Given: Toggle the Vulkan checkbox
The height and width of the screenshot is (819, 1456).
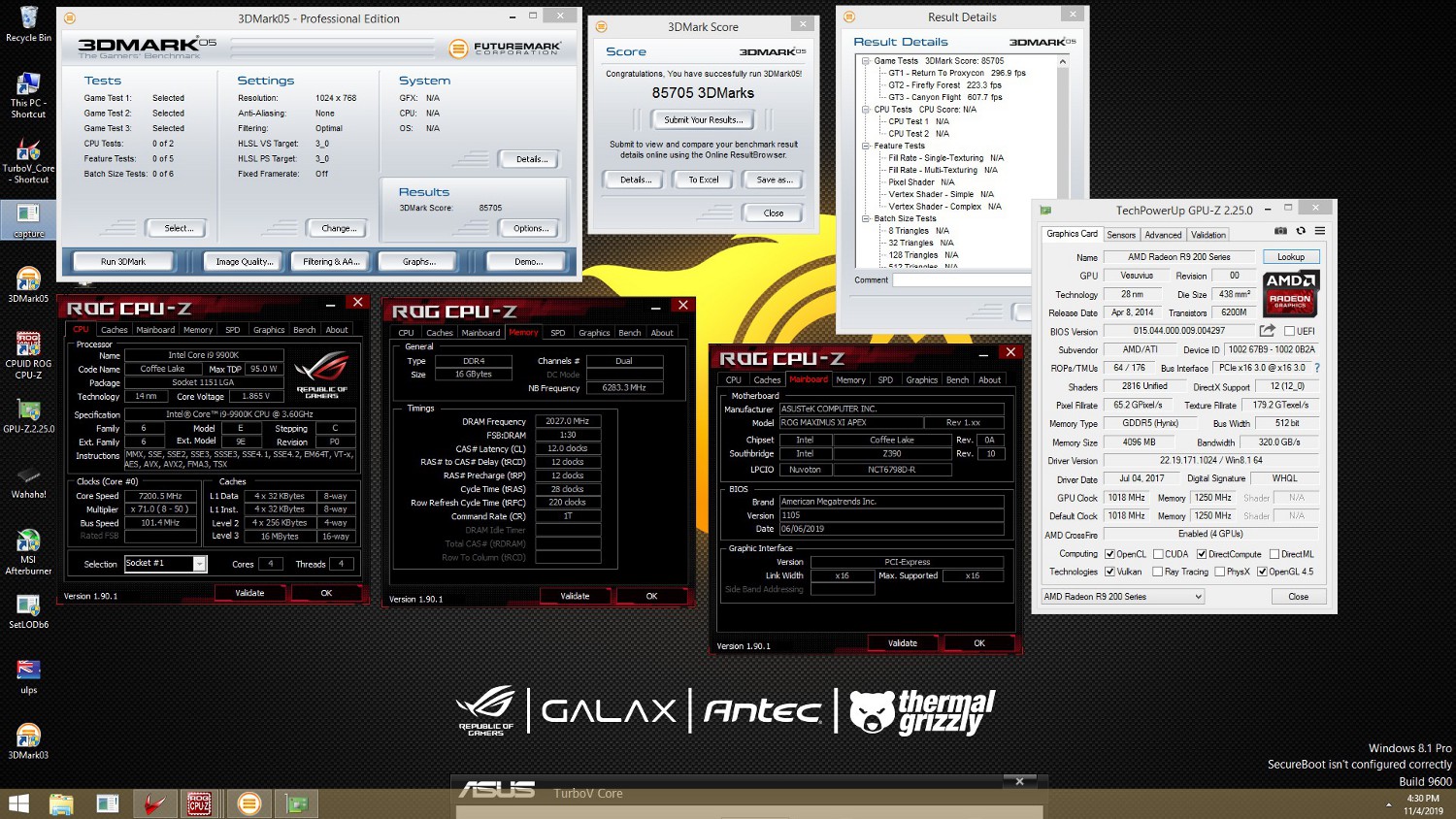Looking at the screenshot, I should click(x=1109, y=572).
